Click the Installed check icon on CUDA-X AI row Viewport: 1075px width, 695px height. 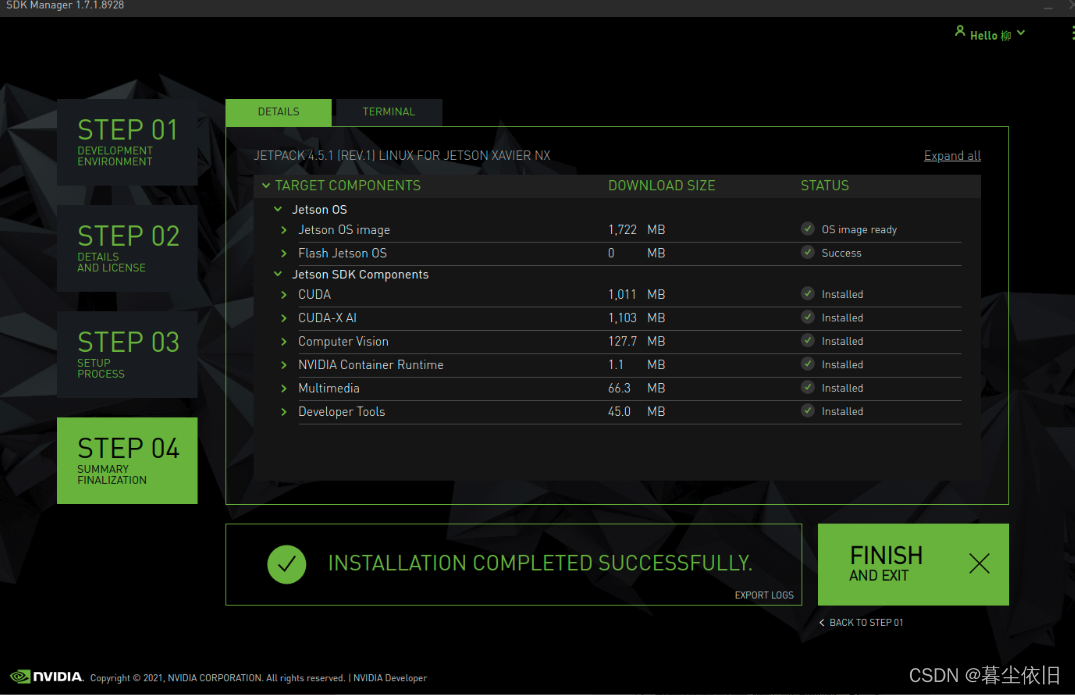pyautogui.click(x=808, y=317)
